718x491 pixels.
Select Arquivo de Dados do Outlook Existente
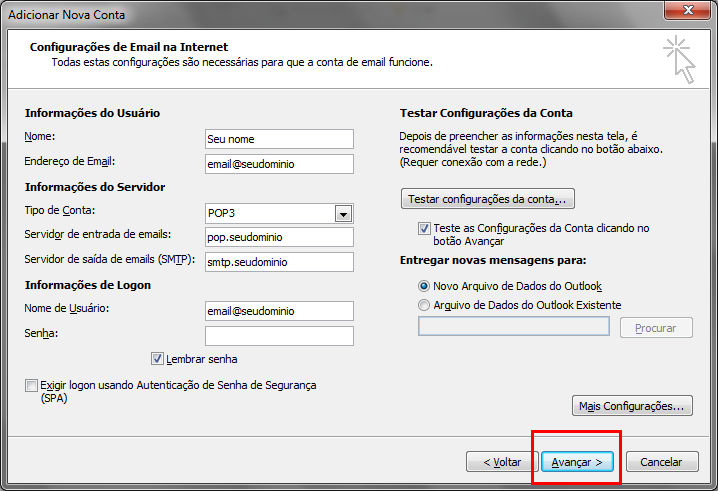(425, 305)
